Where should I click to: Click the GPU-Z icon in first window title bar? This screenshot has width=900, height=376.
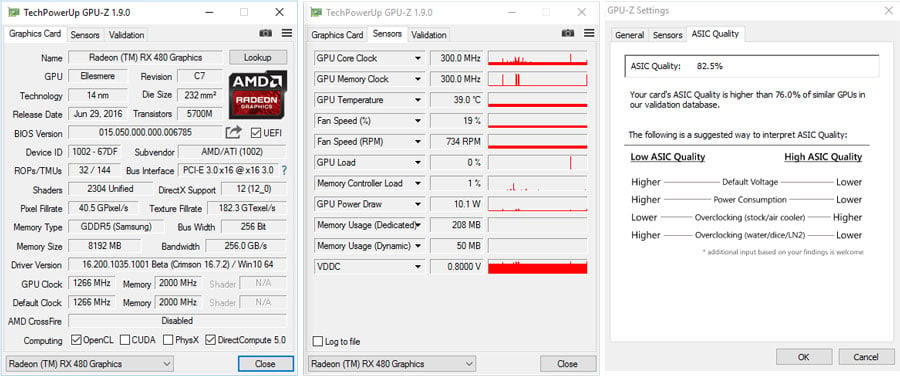coord(13,12)
